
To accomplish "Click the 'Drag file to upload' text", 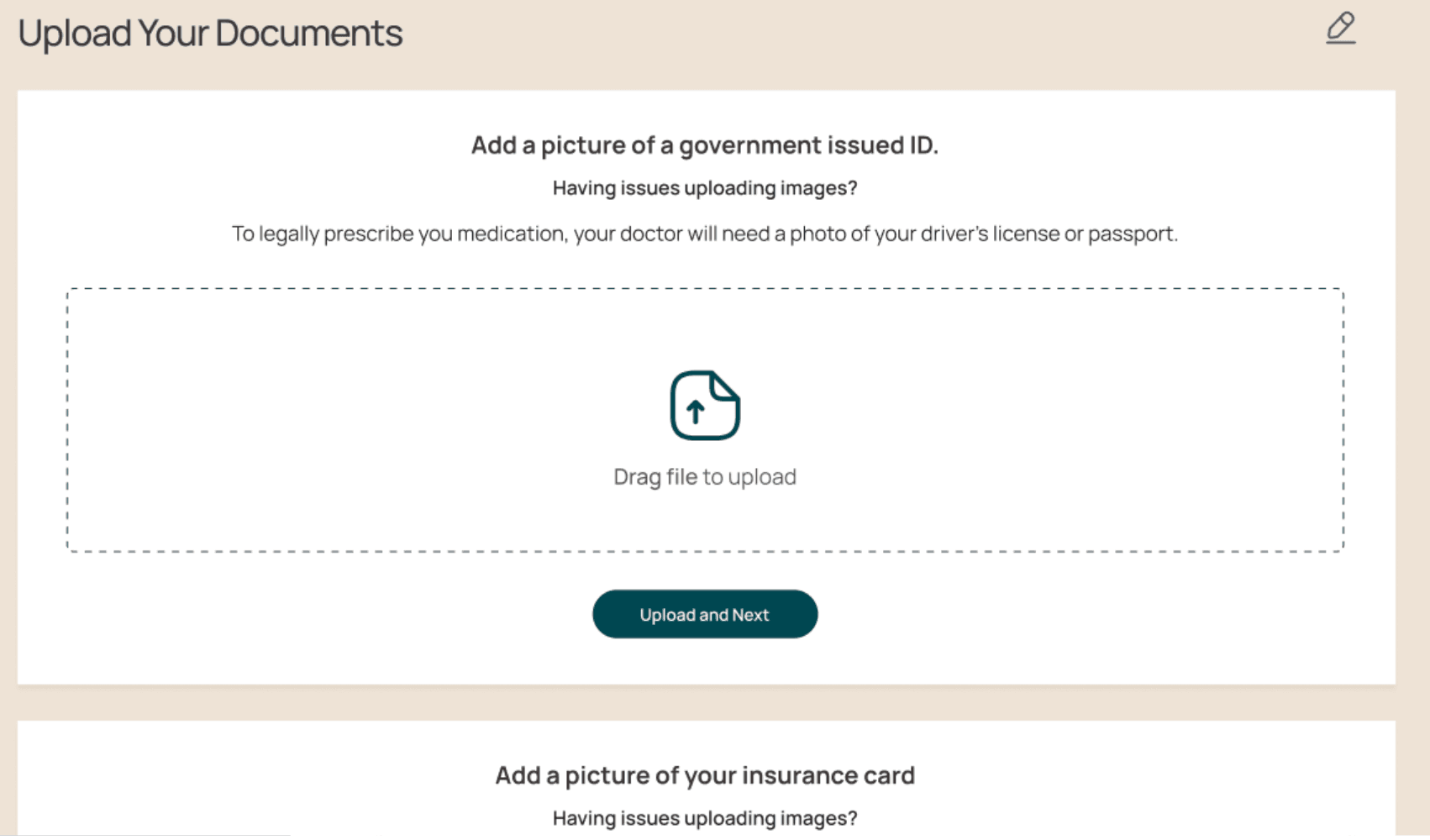I will (x=705, y=477).
